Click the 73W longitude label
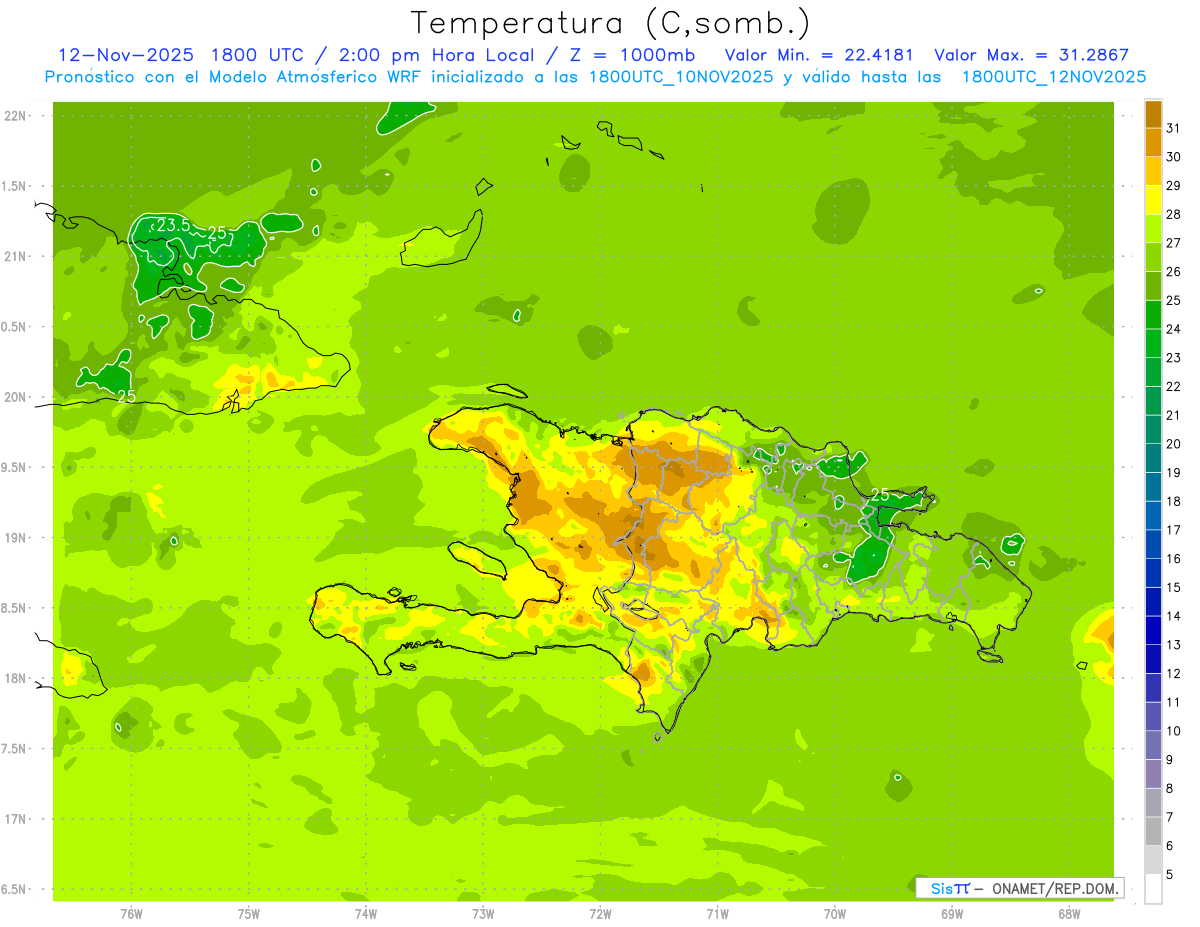 pyautogui.click(x=483, y=914)
